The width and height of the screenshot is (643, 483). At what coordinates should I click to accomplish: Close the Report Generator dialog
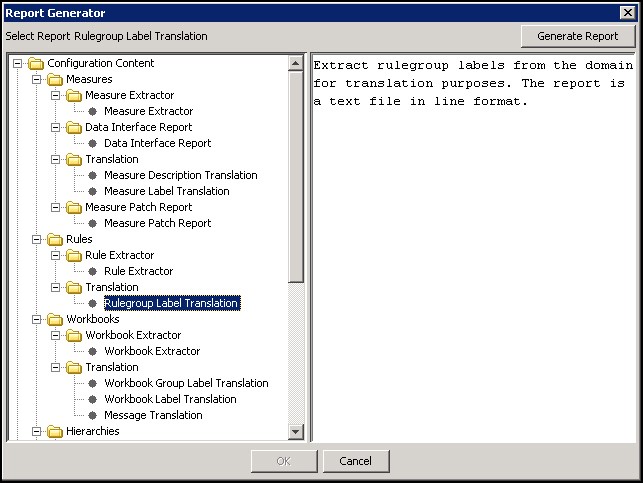click(627, 13)
